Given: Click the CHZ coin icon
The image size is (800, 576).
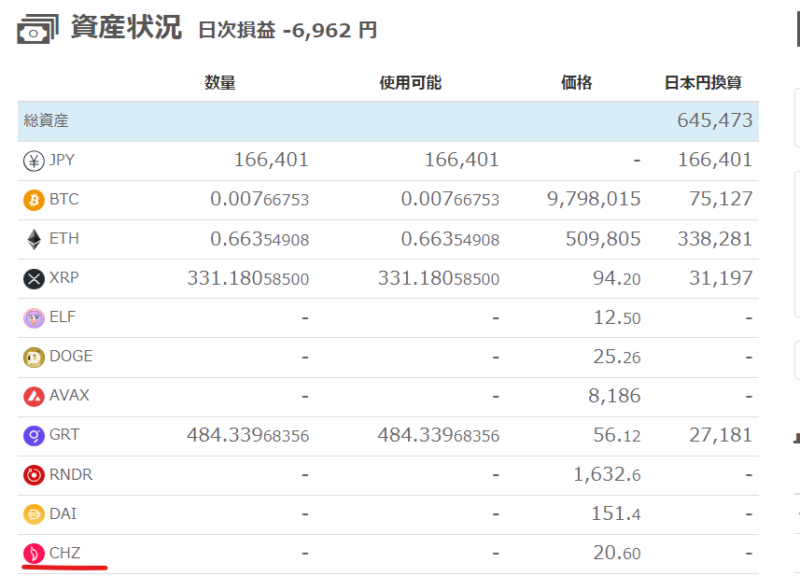Looking at the screenshot, I should point(34,554).
